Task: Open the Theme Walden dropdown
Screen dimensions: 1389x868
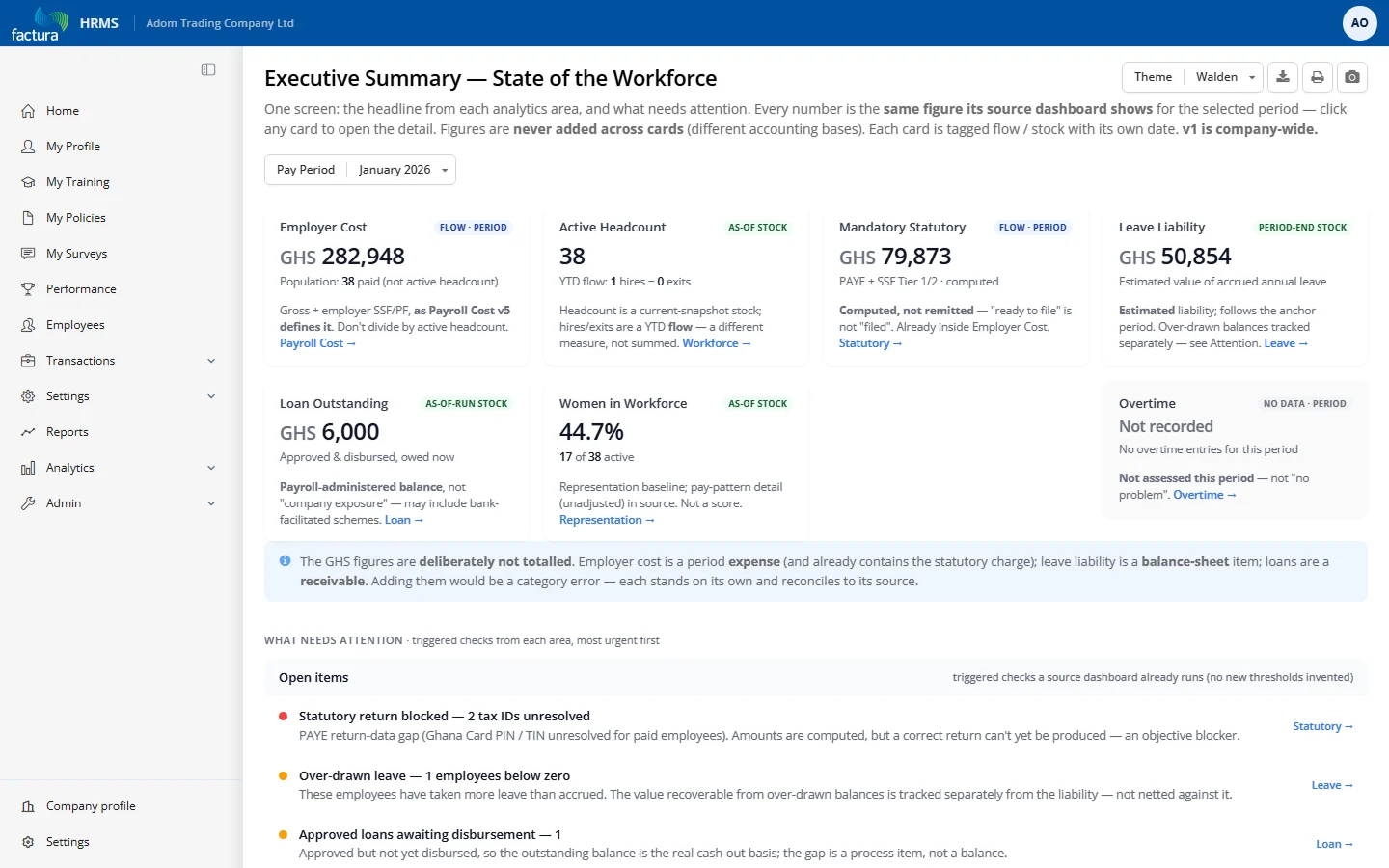Action: (x=1193, y=77)
